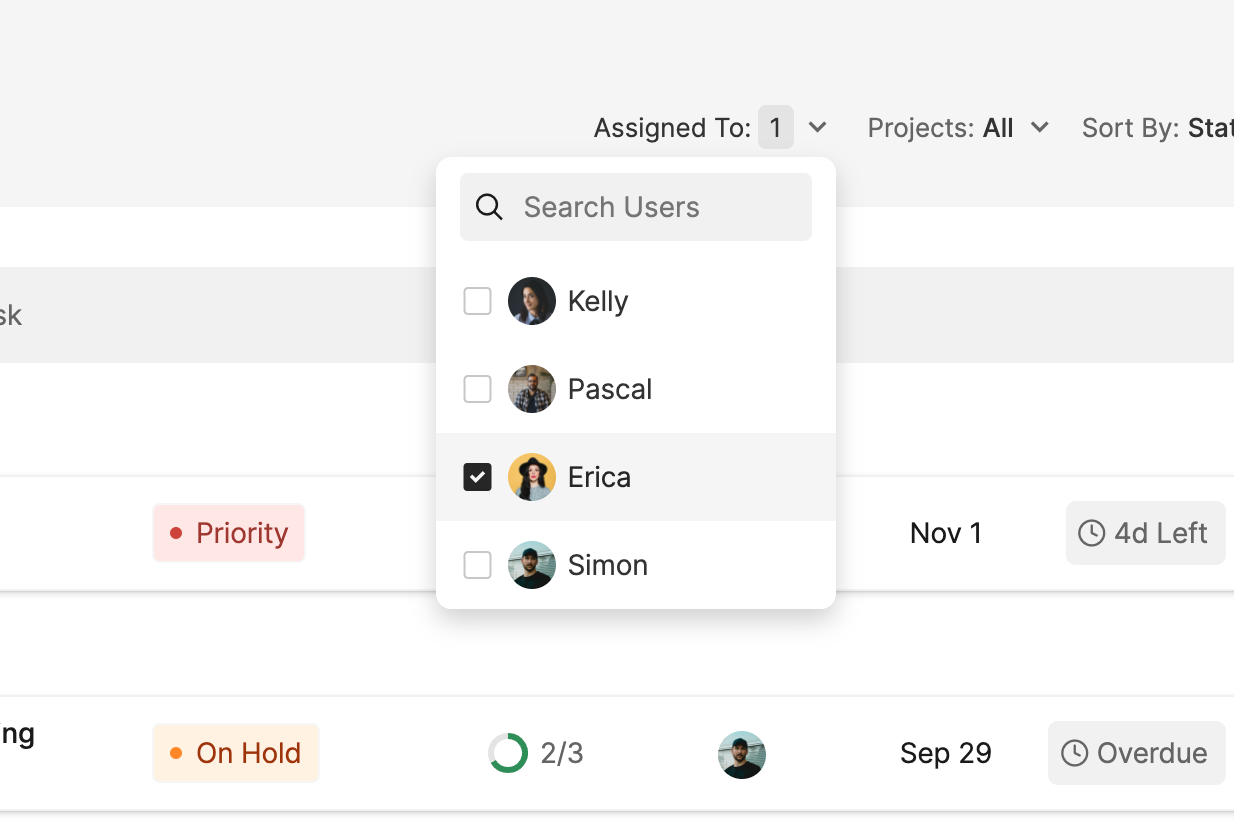
Task: Uncheck the Erica checkbox
Action: (x=478, y=477)
